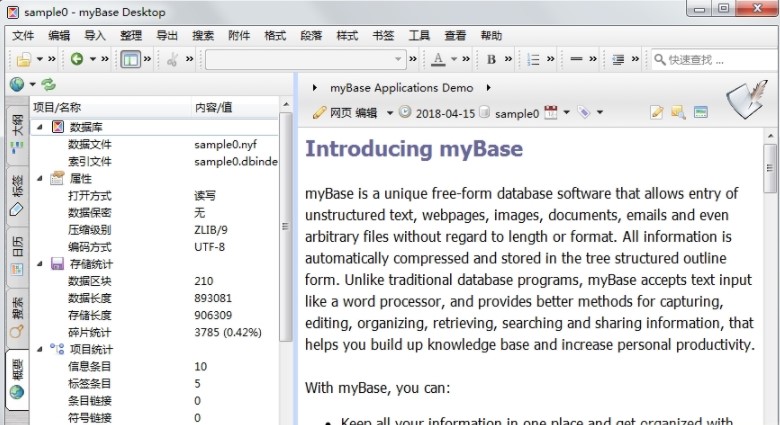This screenshot has height=425, width=780.
Task: Click the paragraph indent icon
Action: pos(618,60)
